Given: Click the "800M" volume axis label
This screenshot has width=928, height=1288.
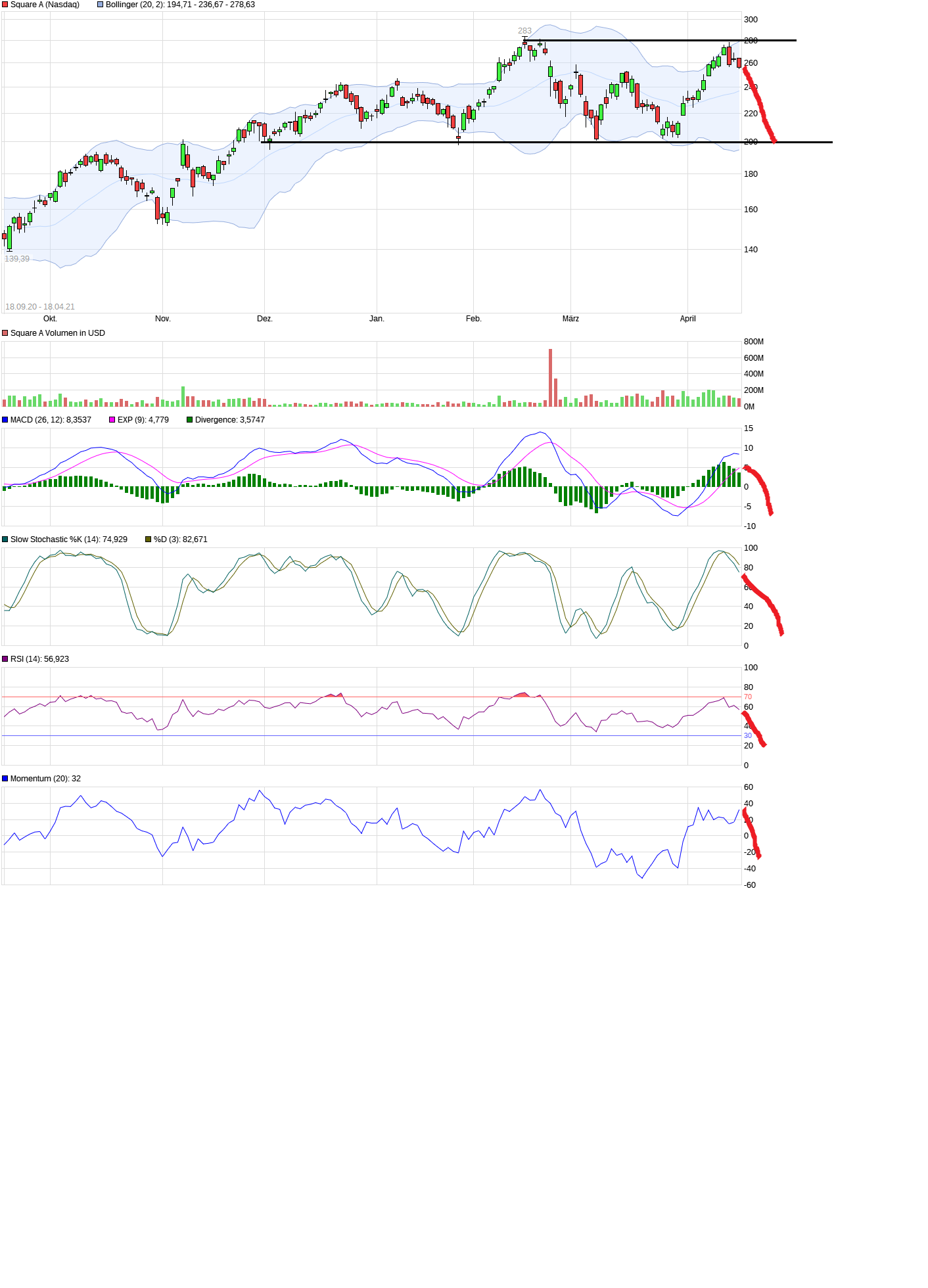Looking at the screenshot, I should (754, 342).
